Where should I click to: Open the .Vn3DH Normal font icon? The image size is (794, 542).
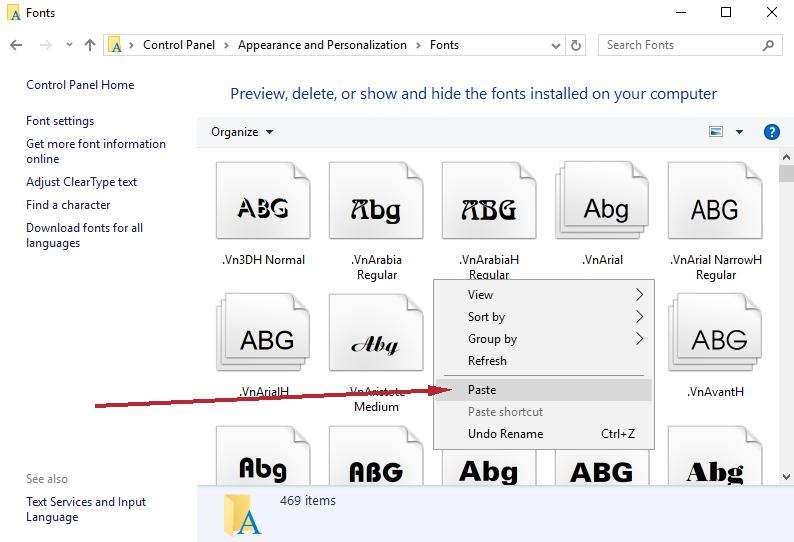[263, 201]
